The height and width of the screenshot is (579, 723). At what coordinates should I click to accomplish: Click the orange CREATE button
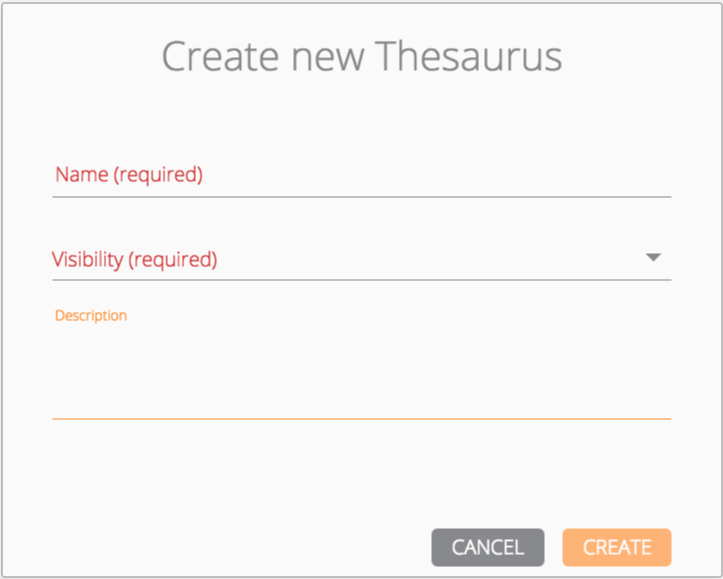[616, 547]
